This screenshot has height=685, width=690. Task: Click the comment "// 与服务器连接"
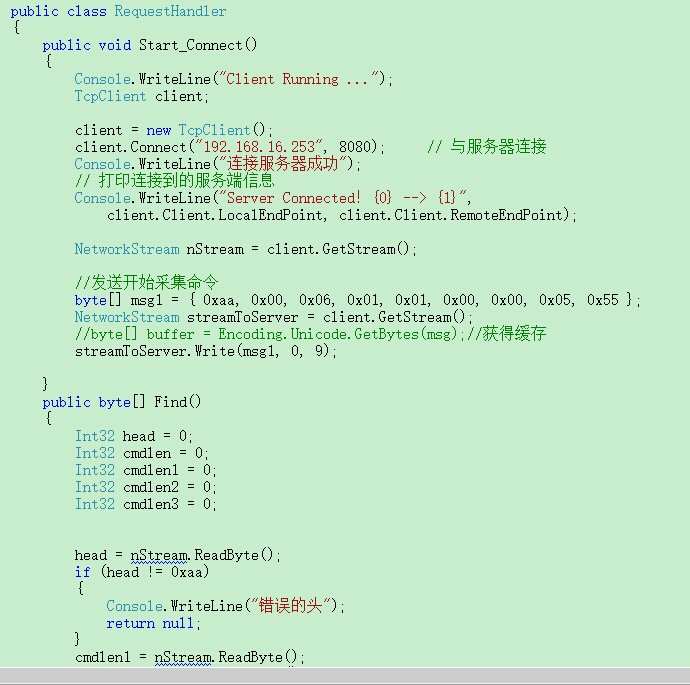pos(487,147)
